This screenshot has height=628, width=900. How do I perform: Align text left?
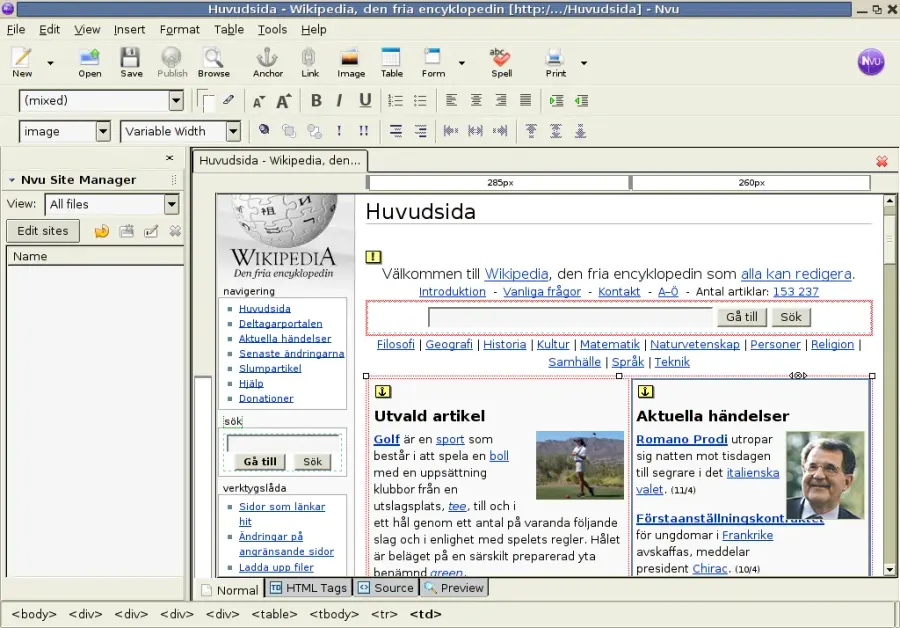click(x=452, y=101)
